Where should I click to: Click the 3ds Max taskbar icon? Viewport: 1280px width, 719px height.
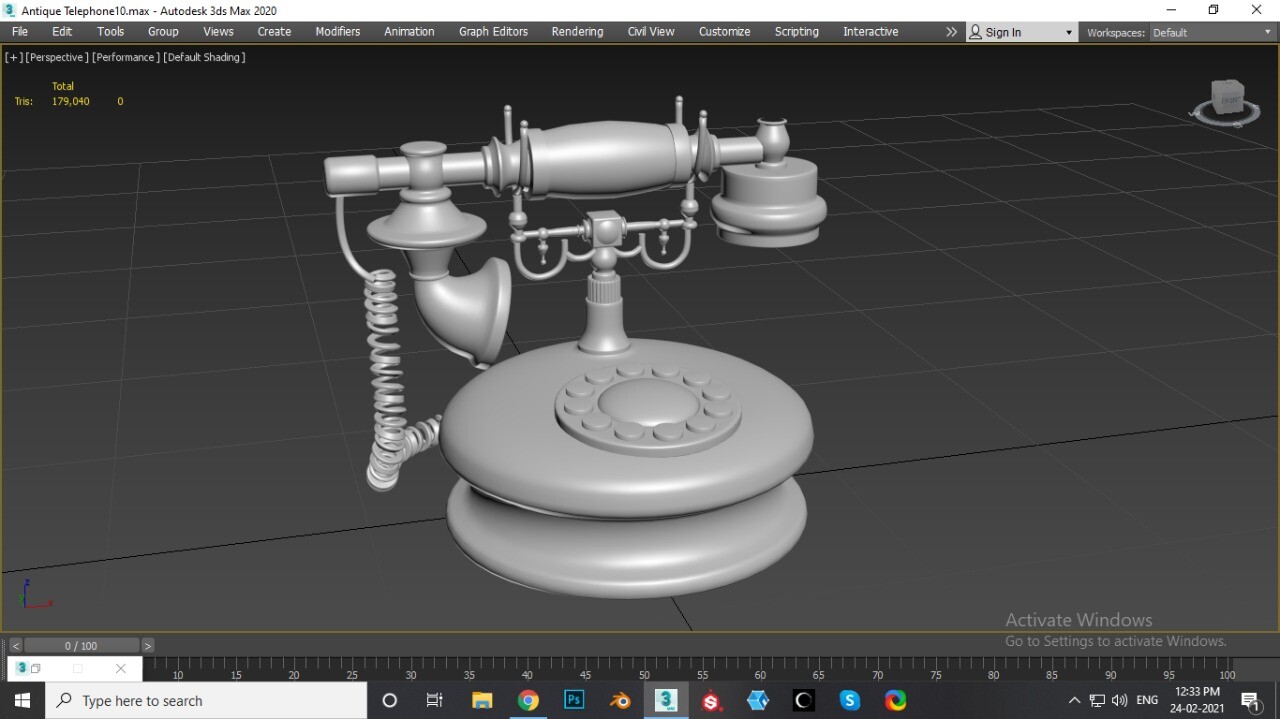pyautogui.click(x=666, y=701)
